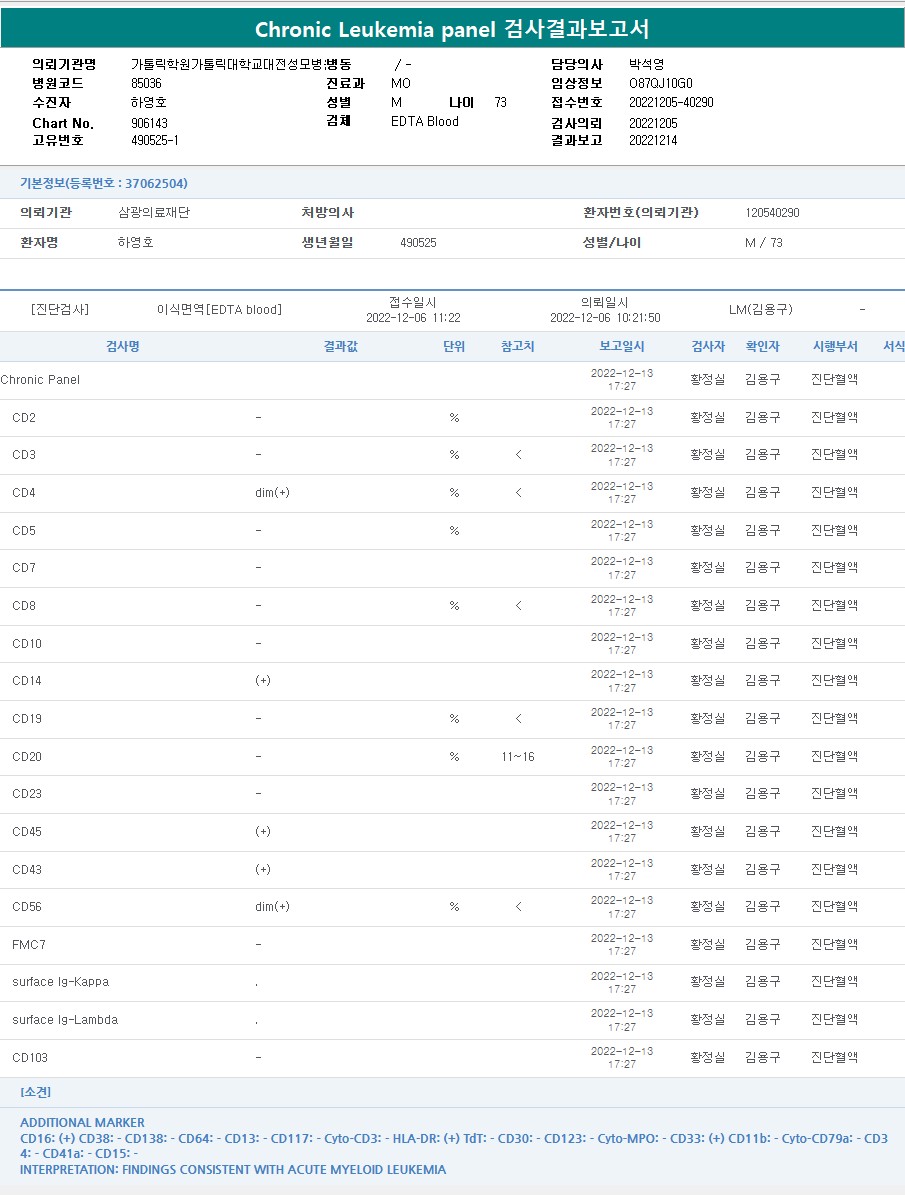Select the CD20 test name row

(27, 757)
